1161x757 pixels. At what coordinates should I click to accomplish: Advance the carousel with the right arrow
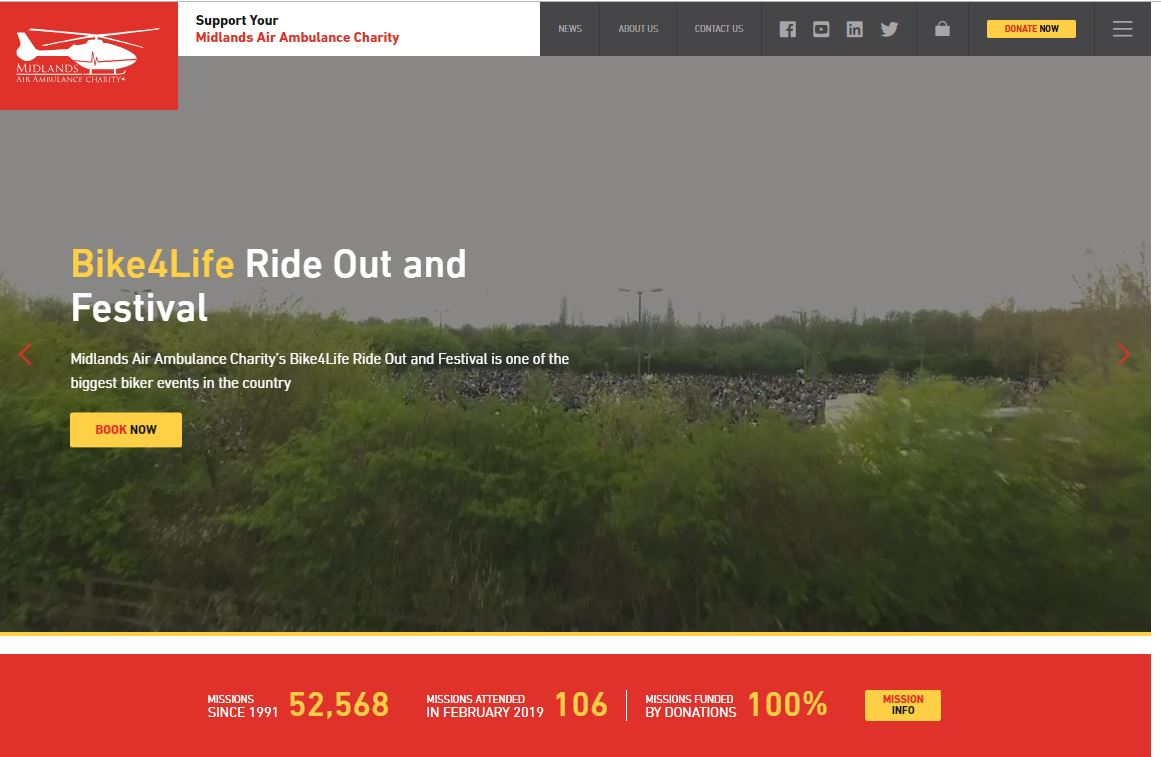1123,354
